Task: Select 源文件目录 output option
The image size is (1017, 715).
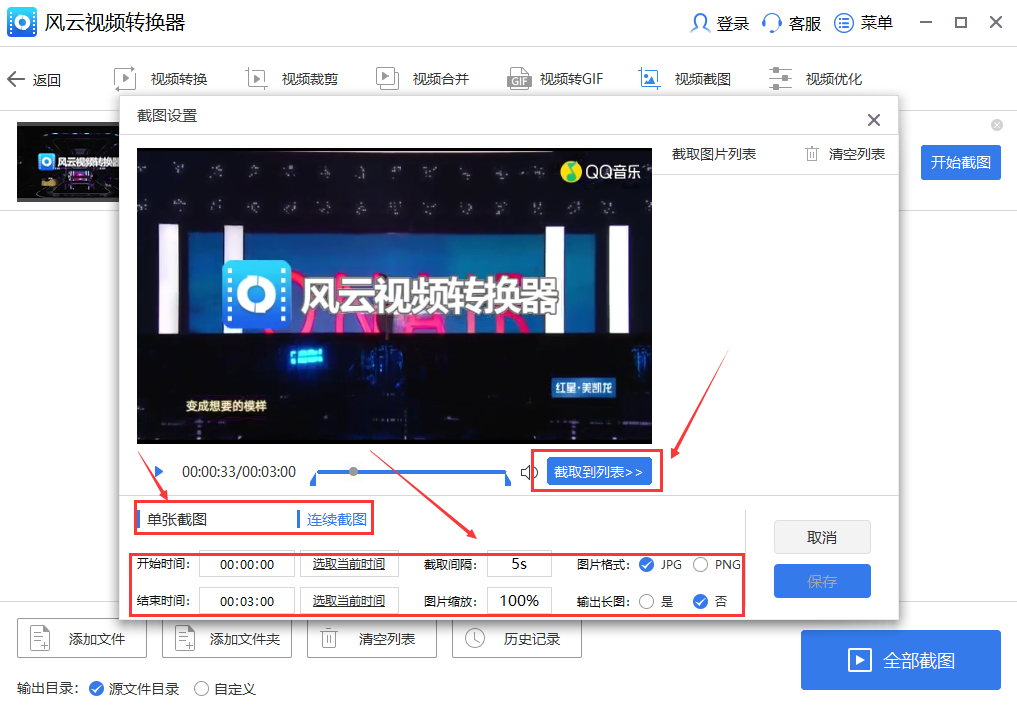Action: pos(97,689)
